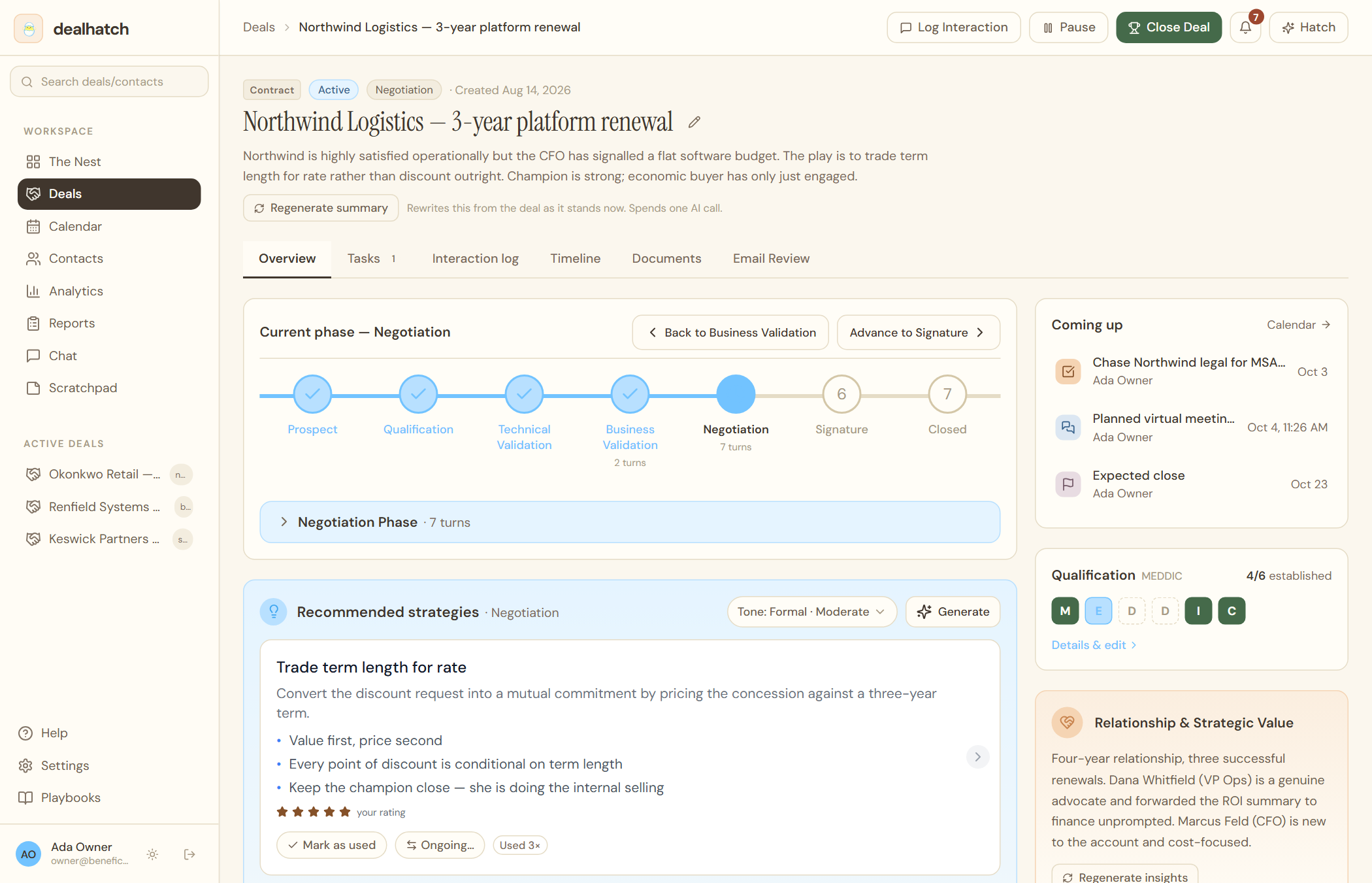Open the Email Review tab
The height and width of the screenshot is (883, 1372).
(771, 259)
